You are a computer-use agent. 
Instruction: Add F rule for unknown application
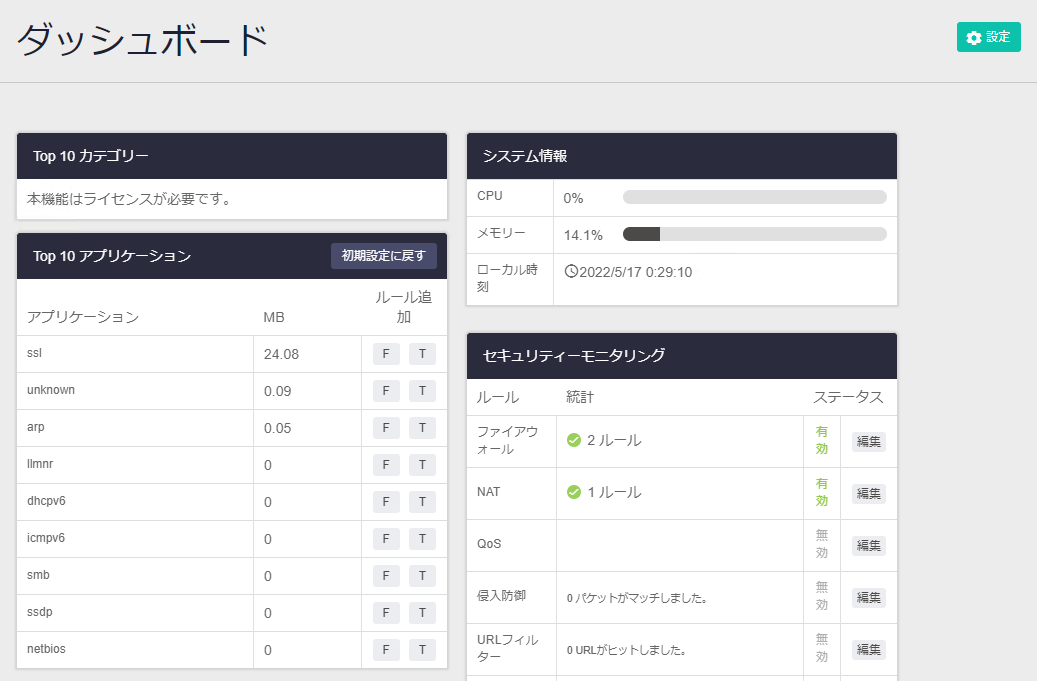tap(386, 391)
